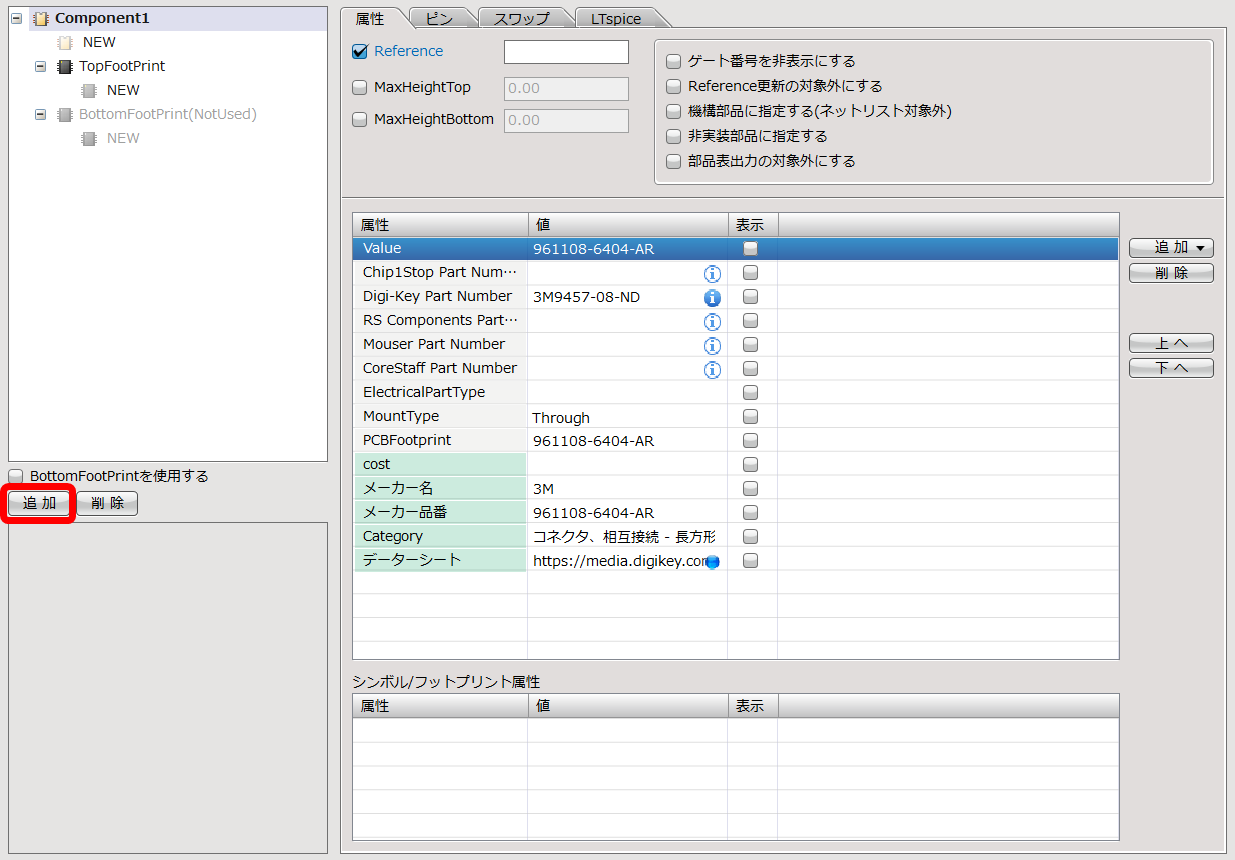The image size is (1235, 860).
Task: Enable the MaxHeightTop checkbox
Action: click(360, 88)
